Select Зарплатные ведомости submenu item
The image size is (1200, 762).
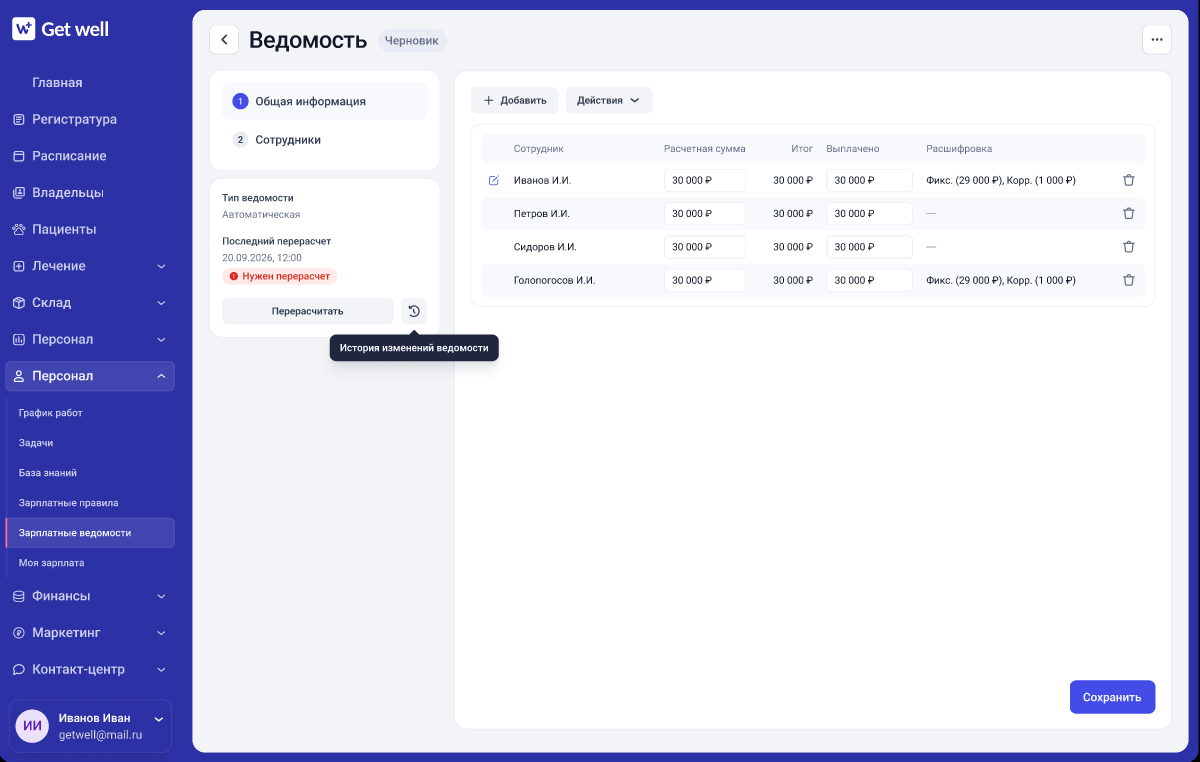tap(90, 533)
